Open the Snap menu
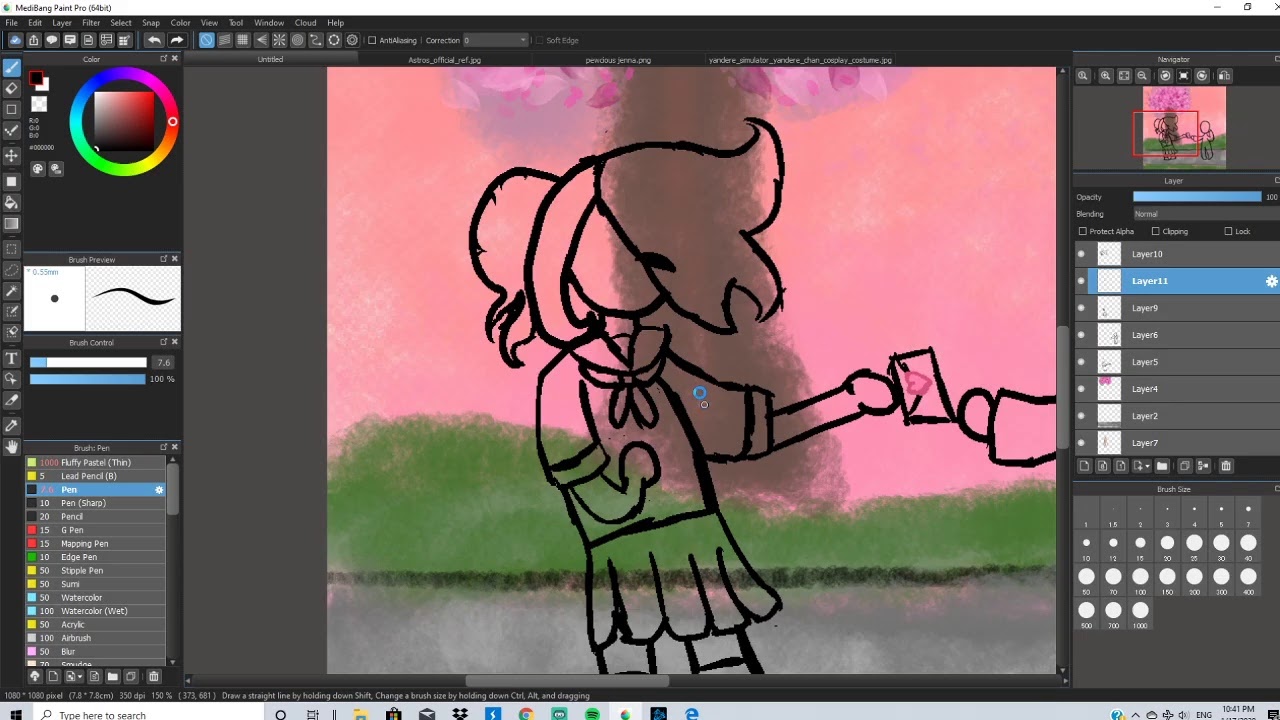Image resolution: width=1280 pixels, height=720 pixels. point(151,22)
